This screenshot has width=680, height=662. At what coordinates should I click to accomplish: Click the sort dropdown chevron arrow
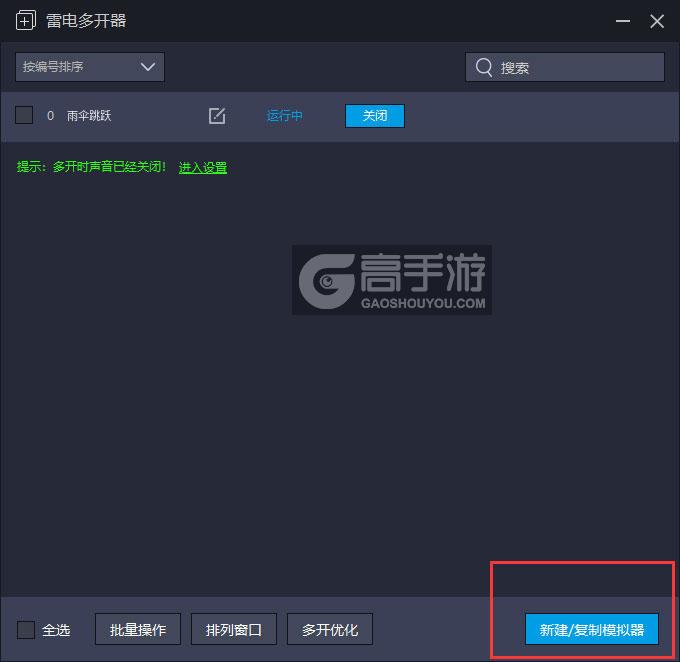[x=148, y=67]
